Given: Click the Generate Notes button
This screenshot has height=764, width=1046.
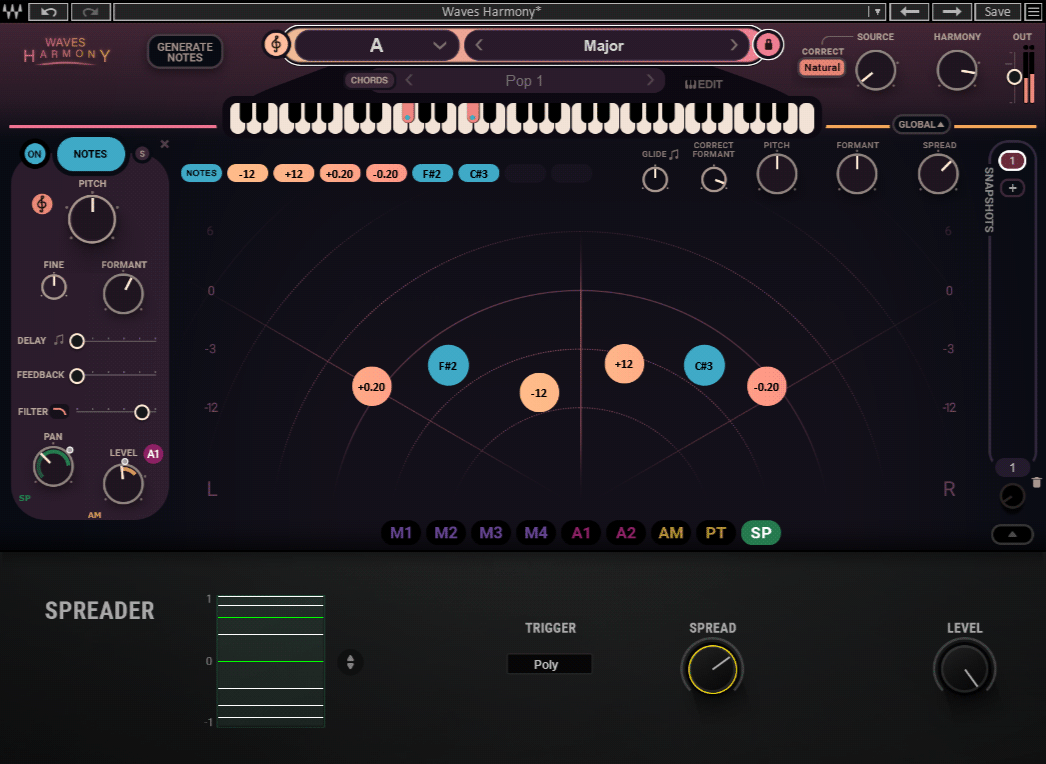Looking at the screenshot, I should [x=185, y=51].
